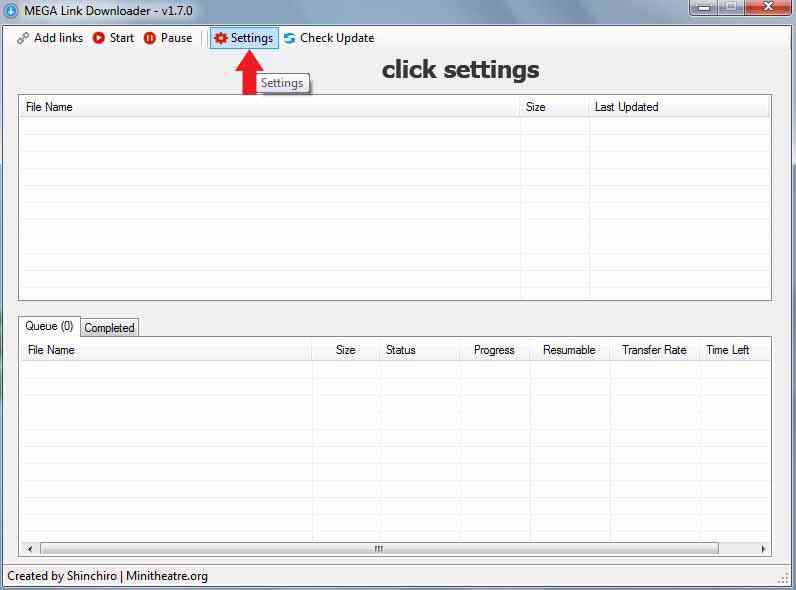This screenshot has height=590, width=796.
Task: Click the window resize grip corner
Action: click(x=784, y=578)
